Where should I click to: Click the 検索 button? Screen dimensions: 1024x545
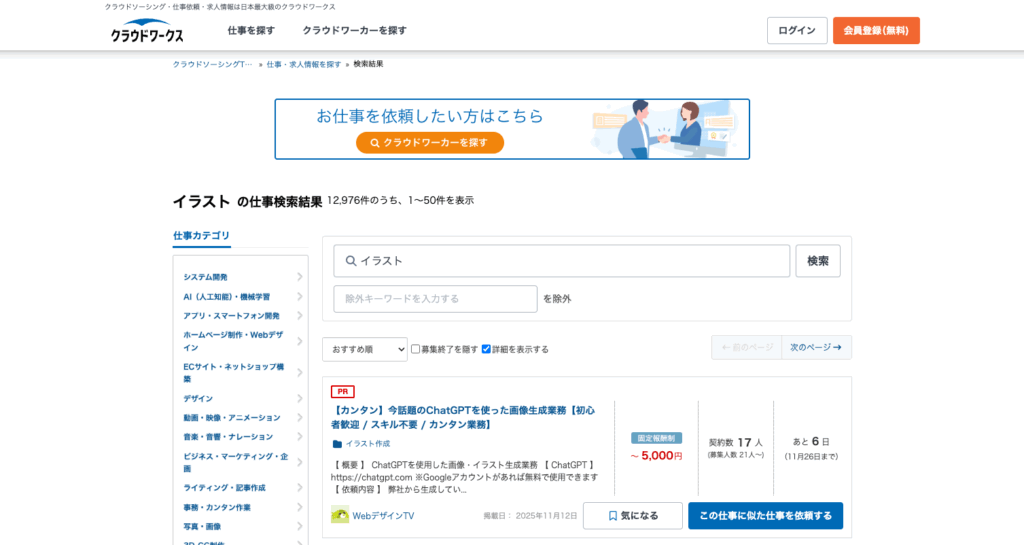click(x=818, y=261)
